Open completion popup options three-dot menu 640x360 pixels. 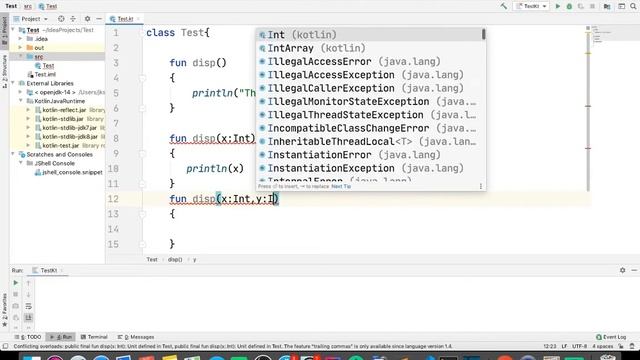coord(480,187)
